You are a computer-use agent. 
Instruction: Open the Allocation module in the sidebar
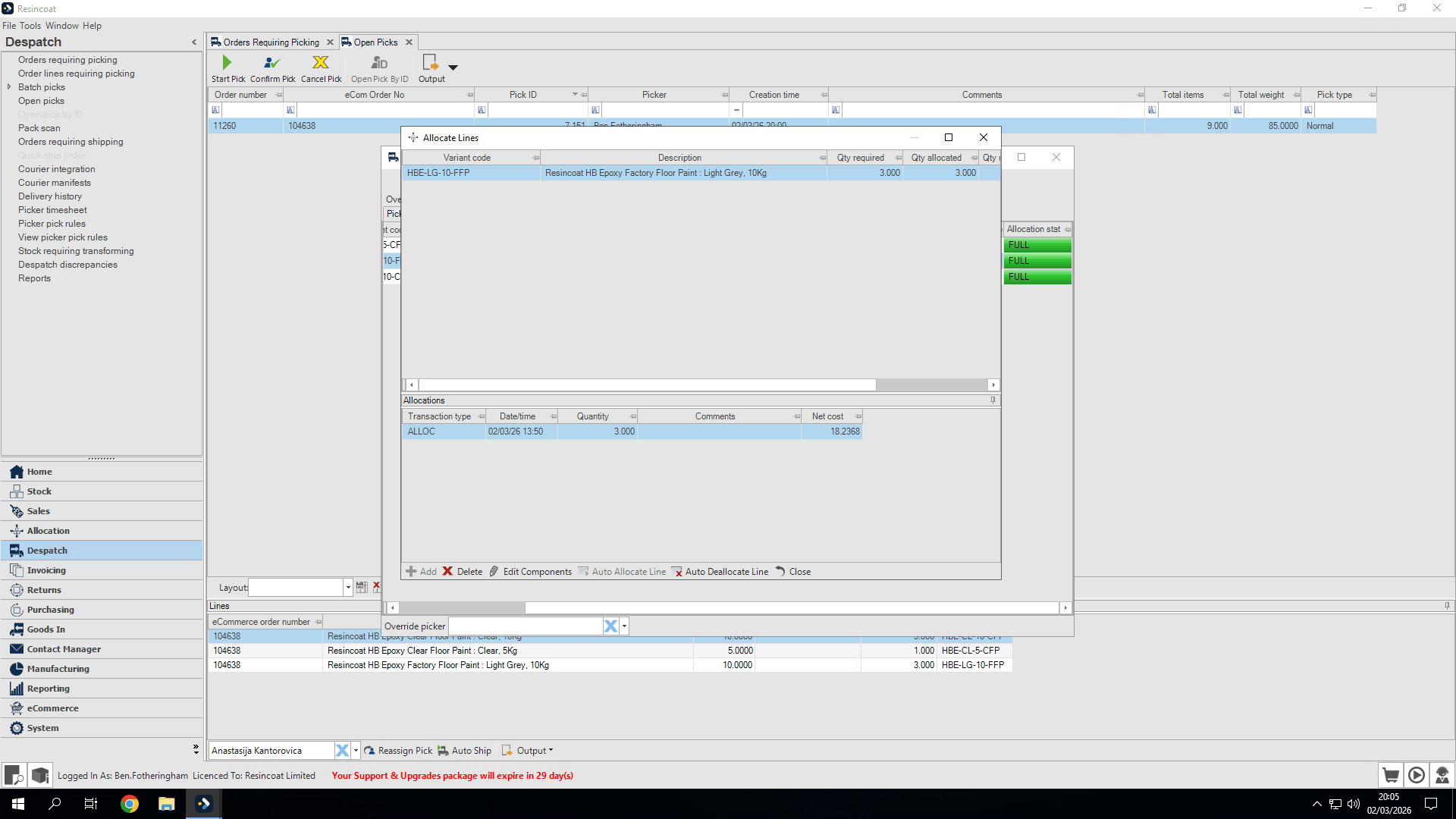pos(102,531)
